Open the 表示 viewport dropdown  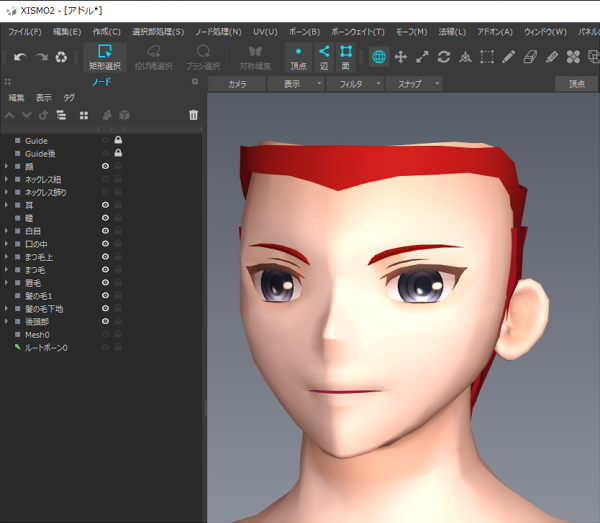tap(296, 84)
